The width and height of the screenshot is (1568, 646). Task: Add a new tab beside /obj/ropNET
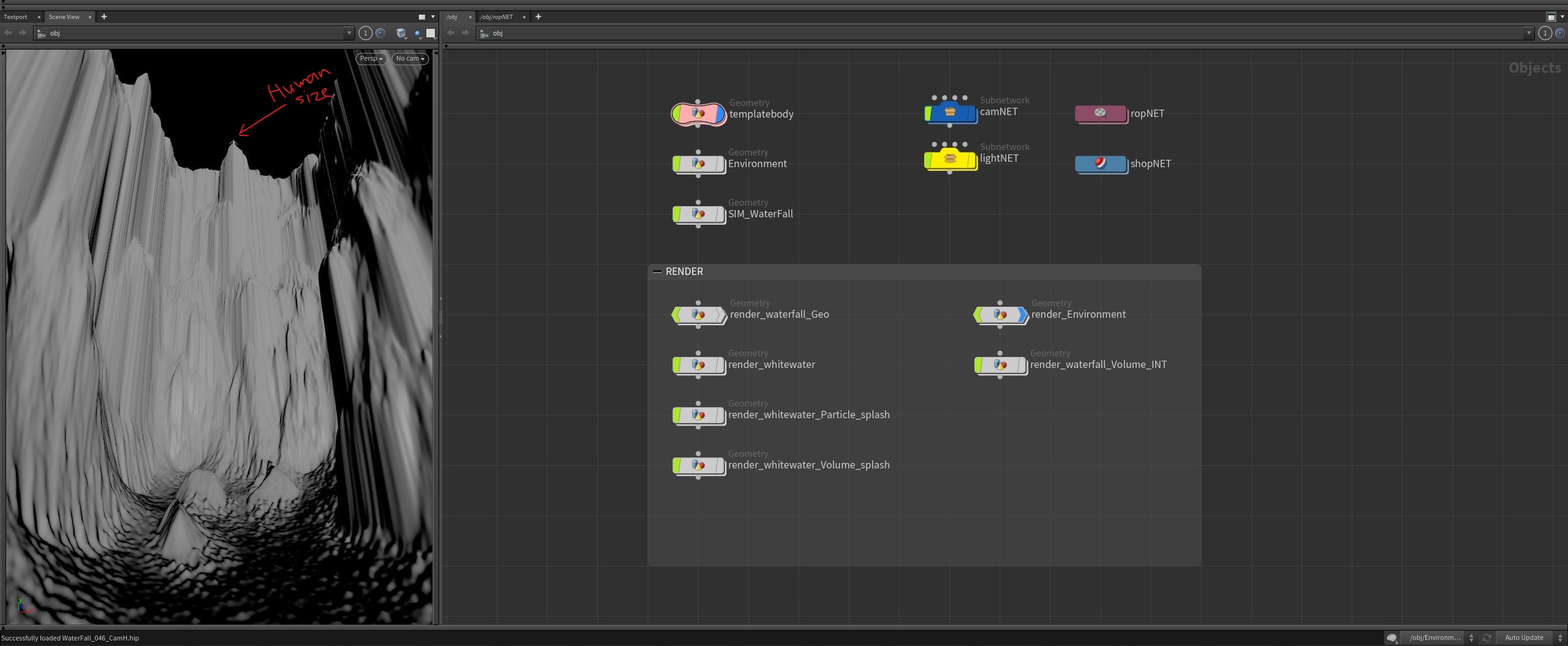pos(538,17)
